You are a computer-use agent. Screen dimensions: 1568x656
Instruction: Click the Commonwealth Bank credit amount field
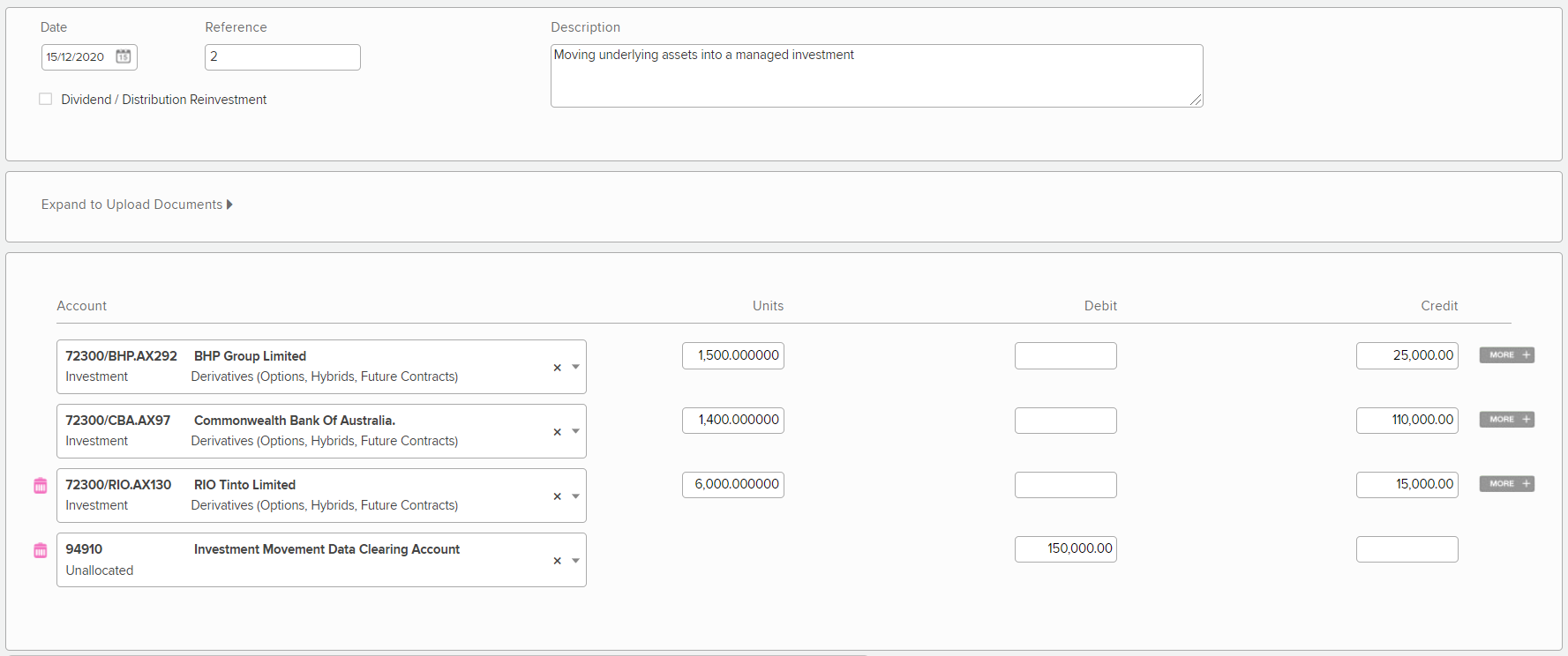[1407, 420]
